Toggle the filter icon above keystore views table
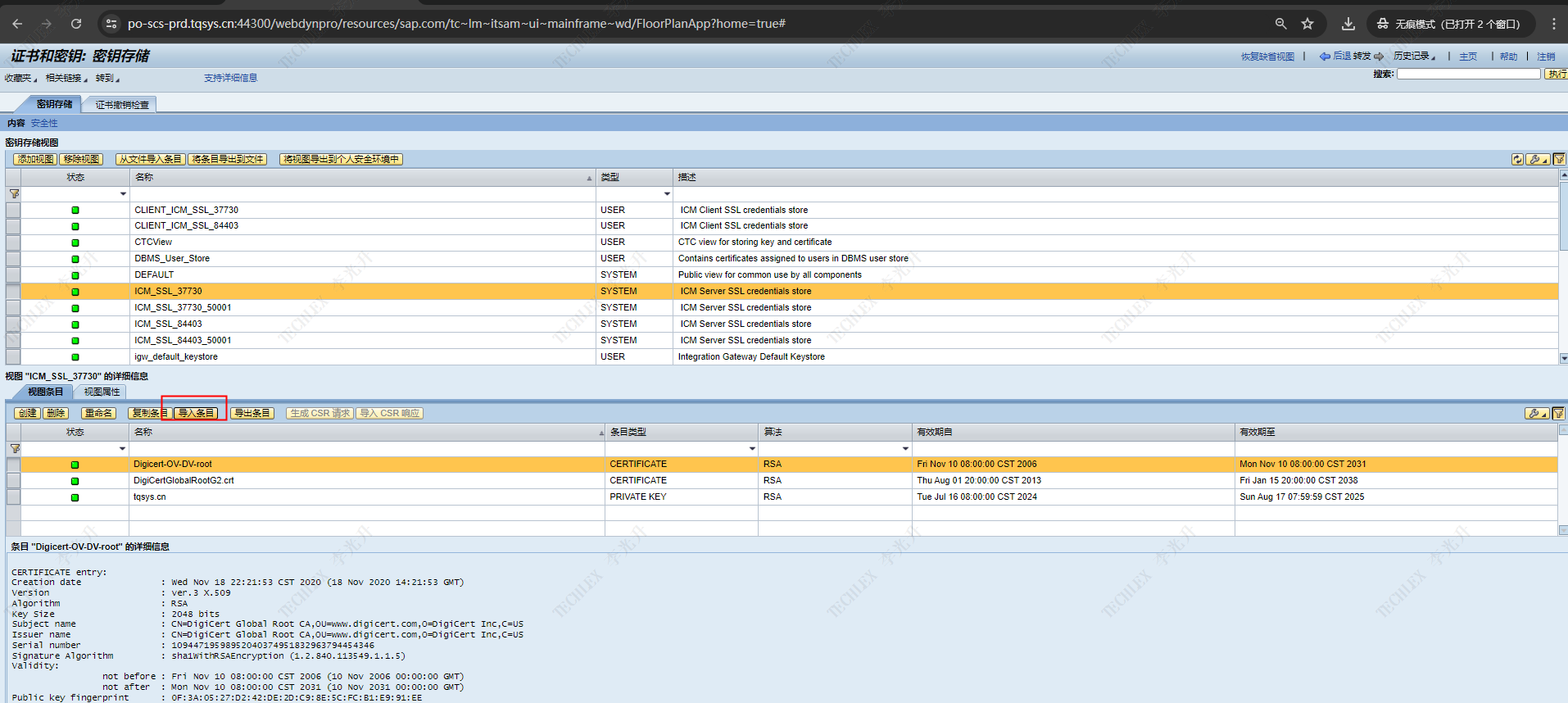 pyautogui.click(x=1559, y=160)
